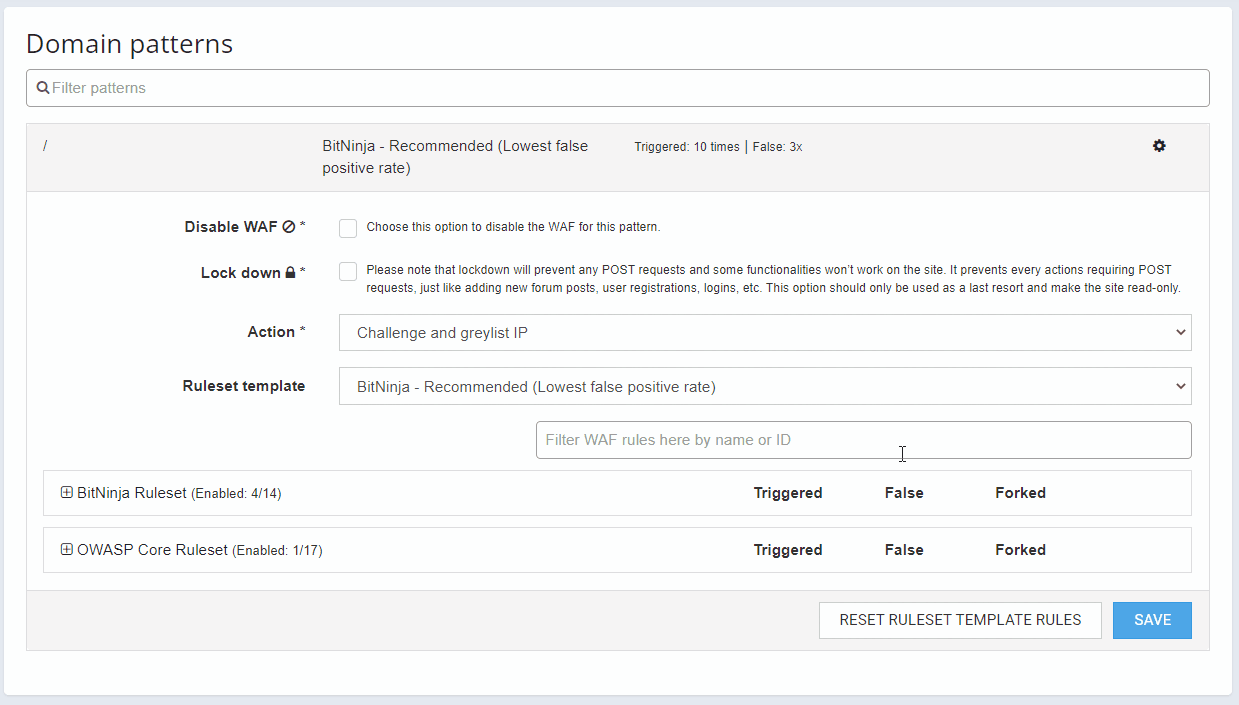Click the Filter WAF rules input box
The height and width of the screenshot is (705, 1239).
click(863, 440)
